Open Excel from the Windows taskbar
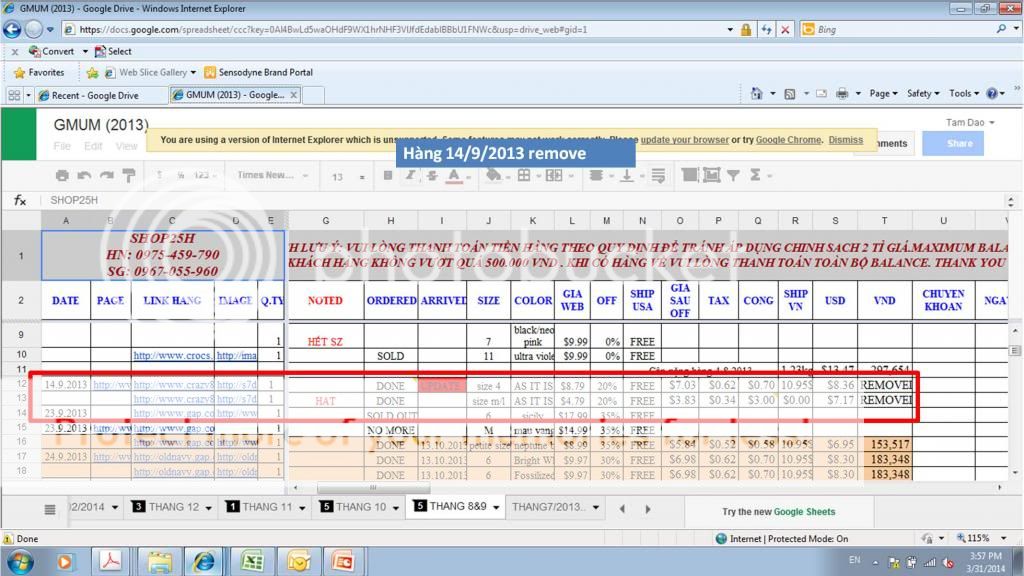The image size is (1024, 576). click(x=252, y=561)
